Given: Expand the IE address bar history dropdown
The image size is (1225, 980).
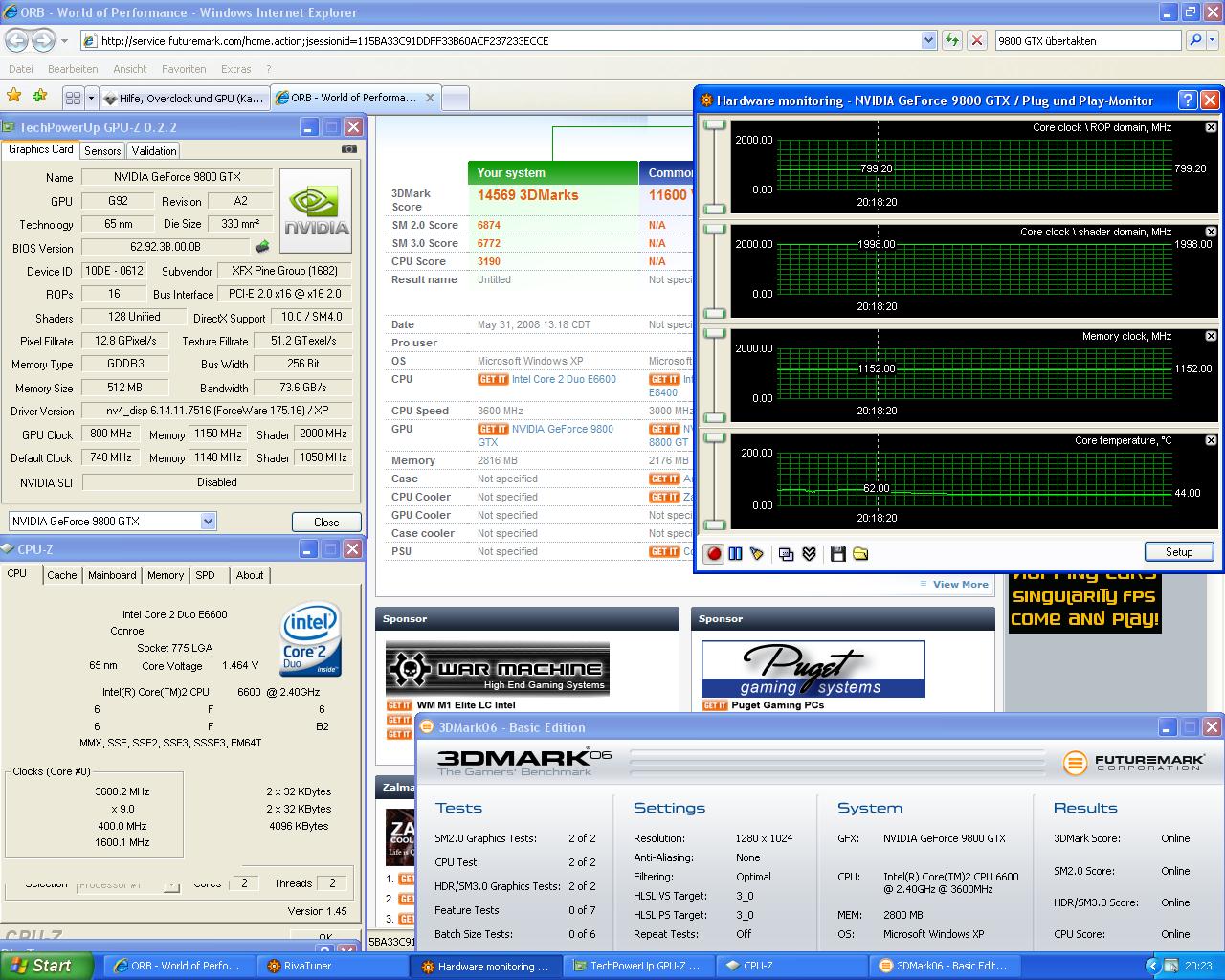Looking at the screenshot, I should (x=928, y=40).
